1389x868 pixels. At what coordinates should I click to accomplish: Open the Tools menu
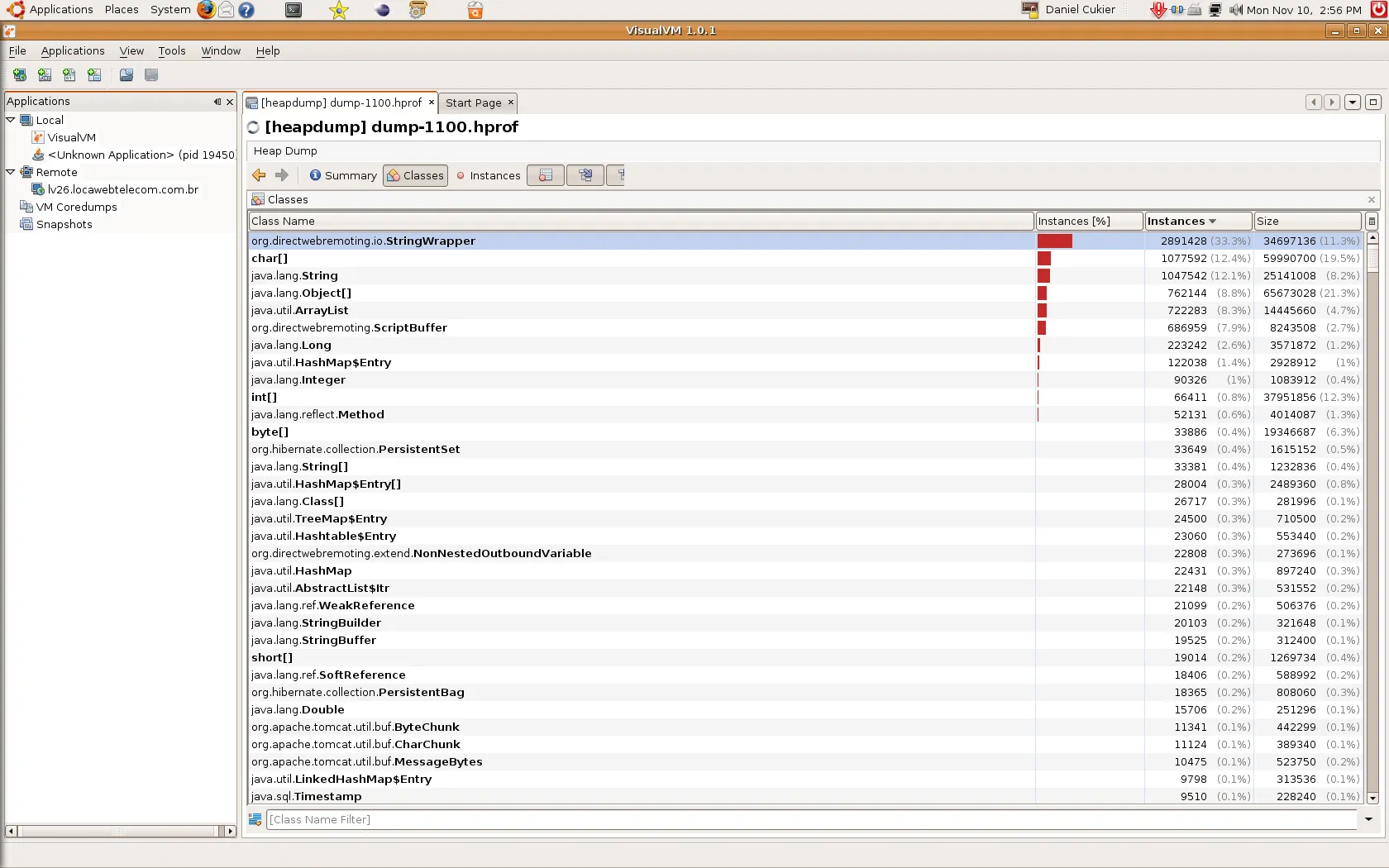pos(172,50)
